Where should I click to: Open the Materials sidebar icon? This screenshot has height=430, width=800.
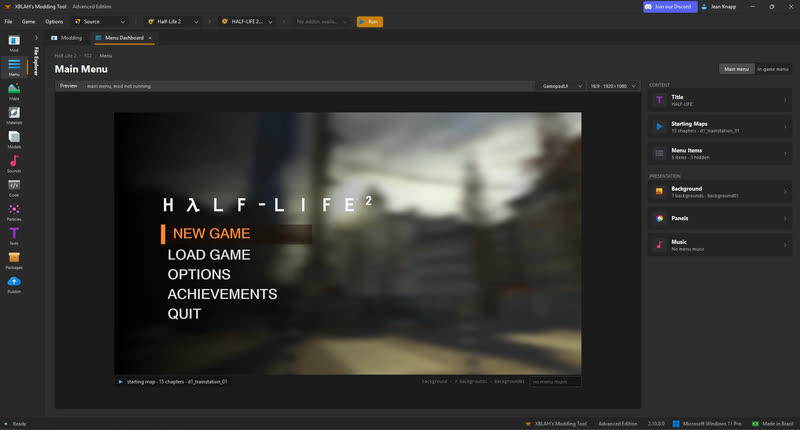pyautogui.click(x=14, y=115)
